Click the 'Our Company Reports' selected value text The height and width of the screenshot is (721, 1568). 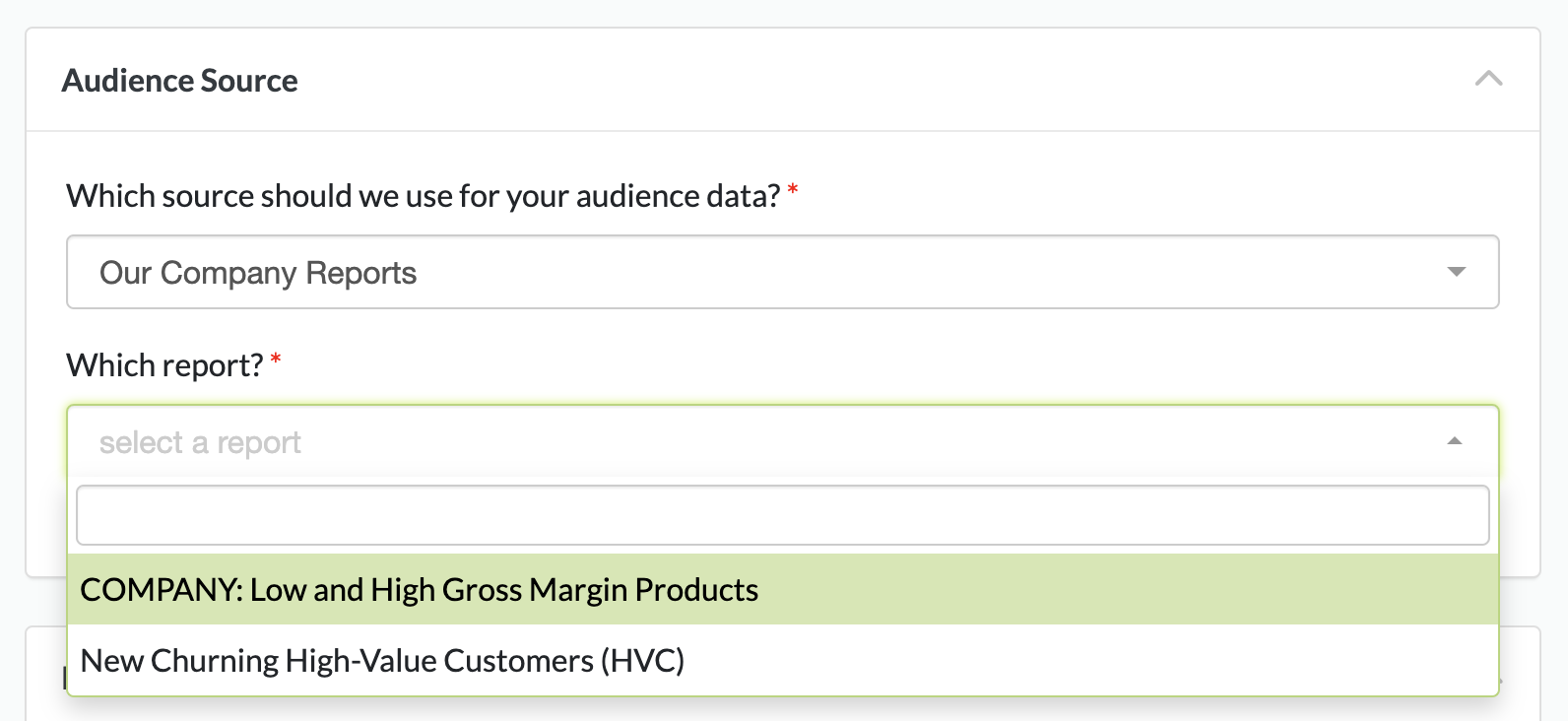[258, 273]
